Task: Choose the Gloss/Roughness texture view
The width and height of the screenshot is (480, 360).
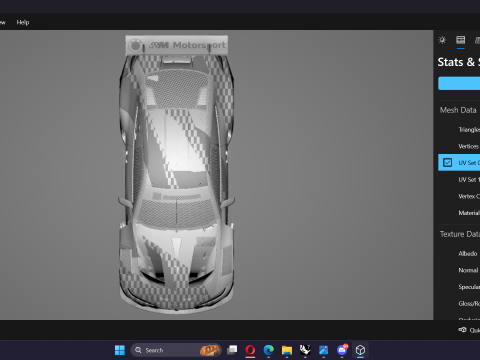Action: click(459, 304)
